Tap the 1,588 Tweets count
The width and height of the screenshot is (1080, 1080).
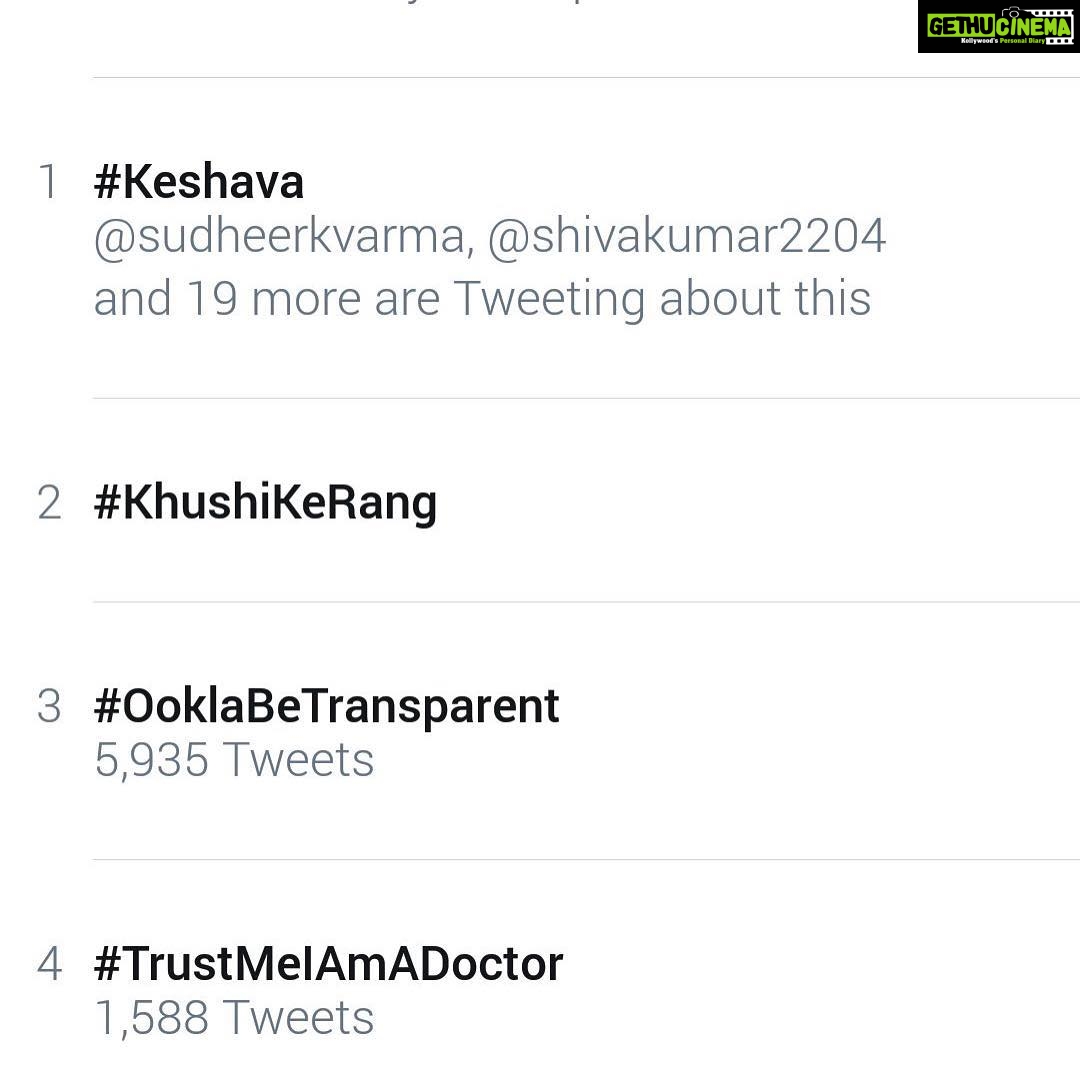[234, 1017]
